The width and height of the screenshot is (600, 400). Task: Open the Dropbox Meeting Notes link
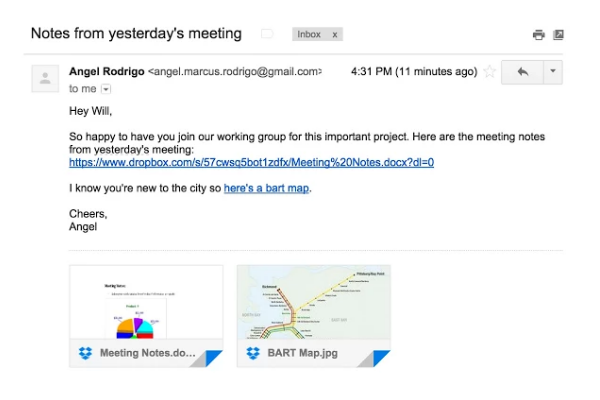(x=251, y=162)
